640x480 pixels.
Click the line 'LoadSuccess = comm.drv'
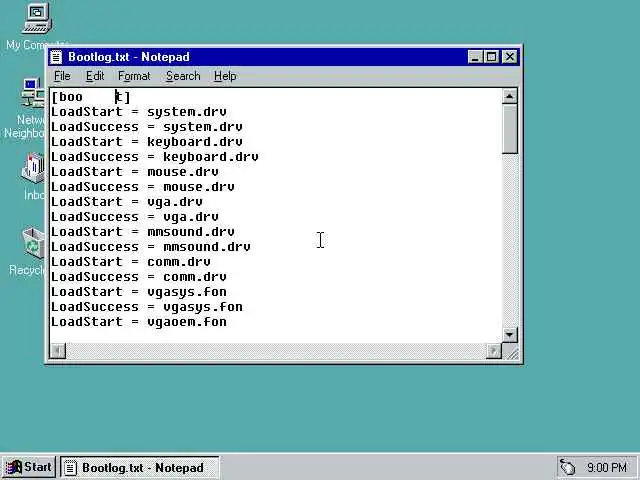point(139,277)
